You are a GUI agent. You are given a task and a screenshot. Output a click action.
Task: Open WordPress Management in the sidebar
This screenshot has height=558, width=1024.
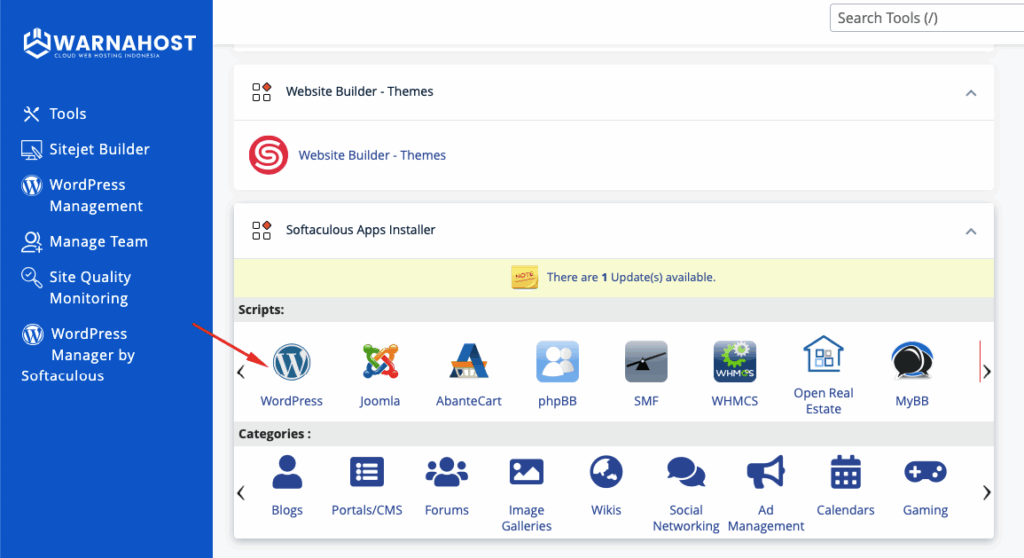[x=82, y=195]
